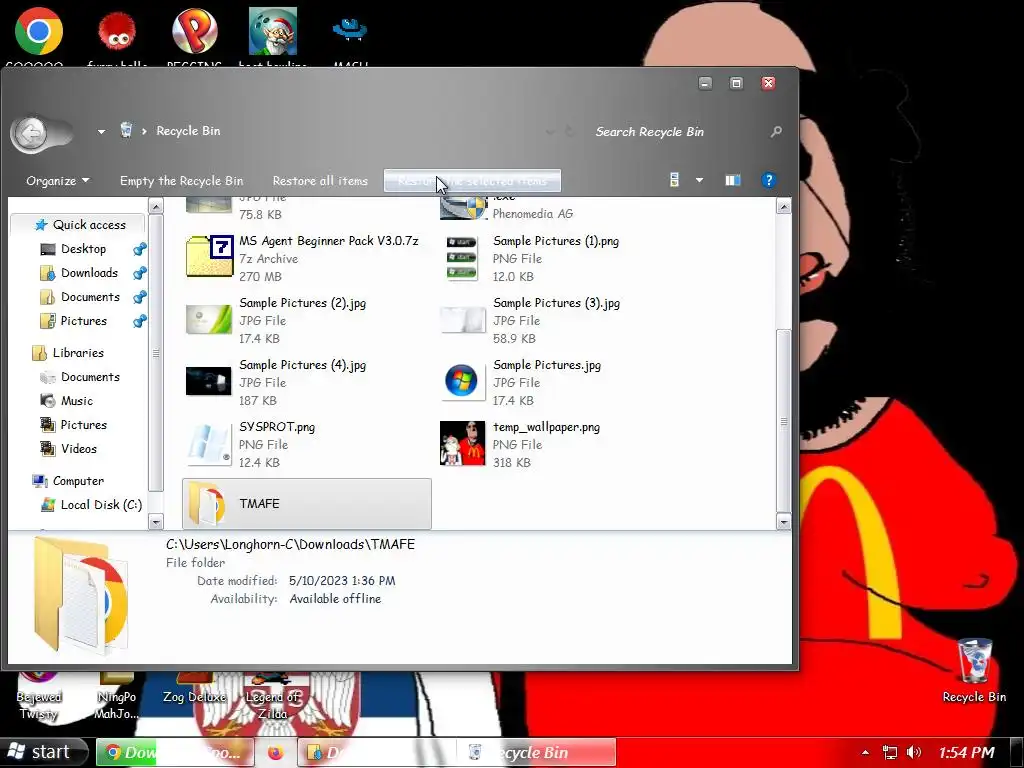Click the Recycle Bin icon in address bar

pyautogui.click(x=127, y=131)
